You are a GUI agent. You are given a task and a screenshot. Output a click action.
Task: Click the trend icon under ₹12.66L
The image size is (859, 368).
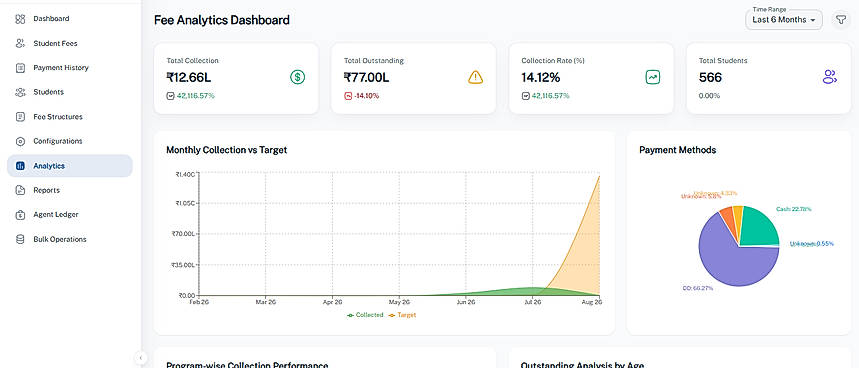point(170,96)
